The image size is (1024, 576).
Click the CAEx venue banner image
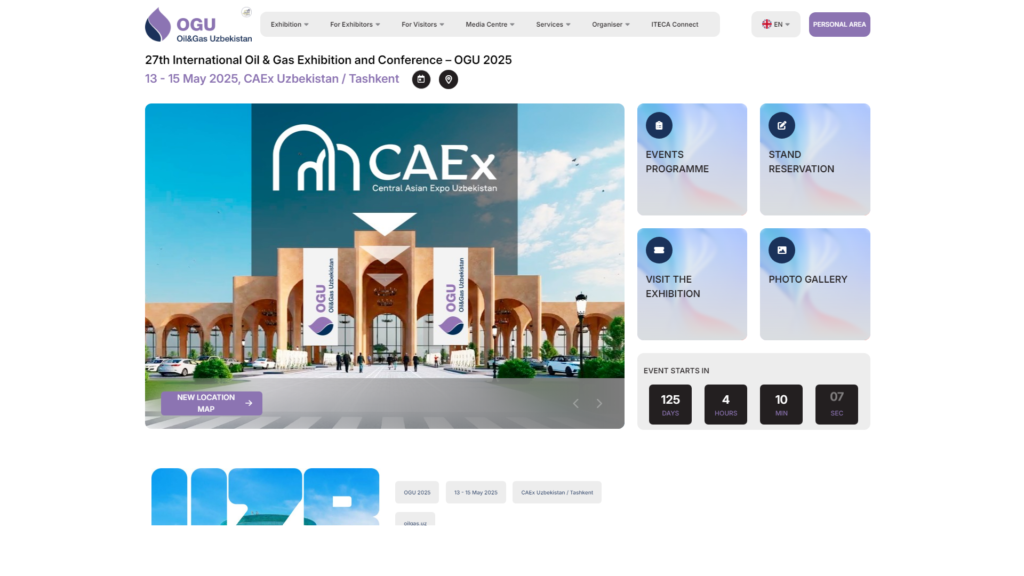point(385,266)
